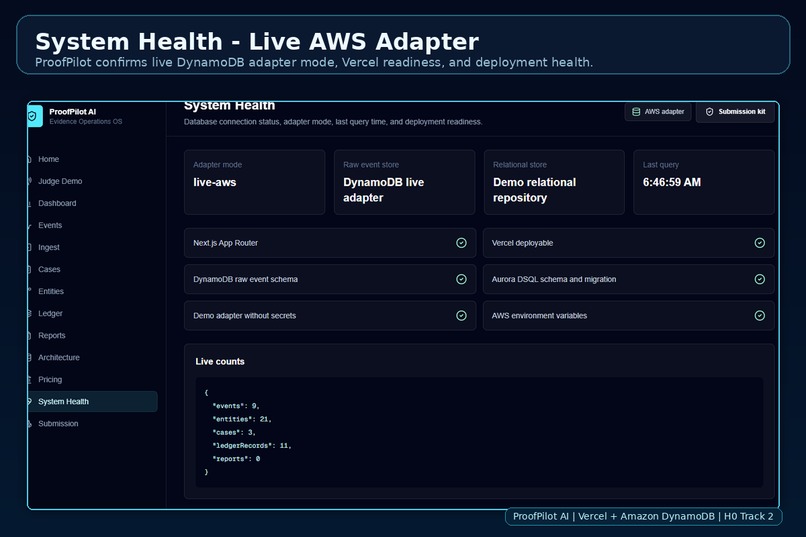Click Aurora DSQL schema check icon
Image resolution: width=806 pixels, height=537 pixels.
click(759, 279)
